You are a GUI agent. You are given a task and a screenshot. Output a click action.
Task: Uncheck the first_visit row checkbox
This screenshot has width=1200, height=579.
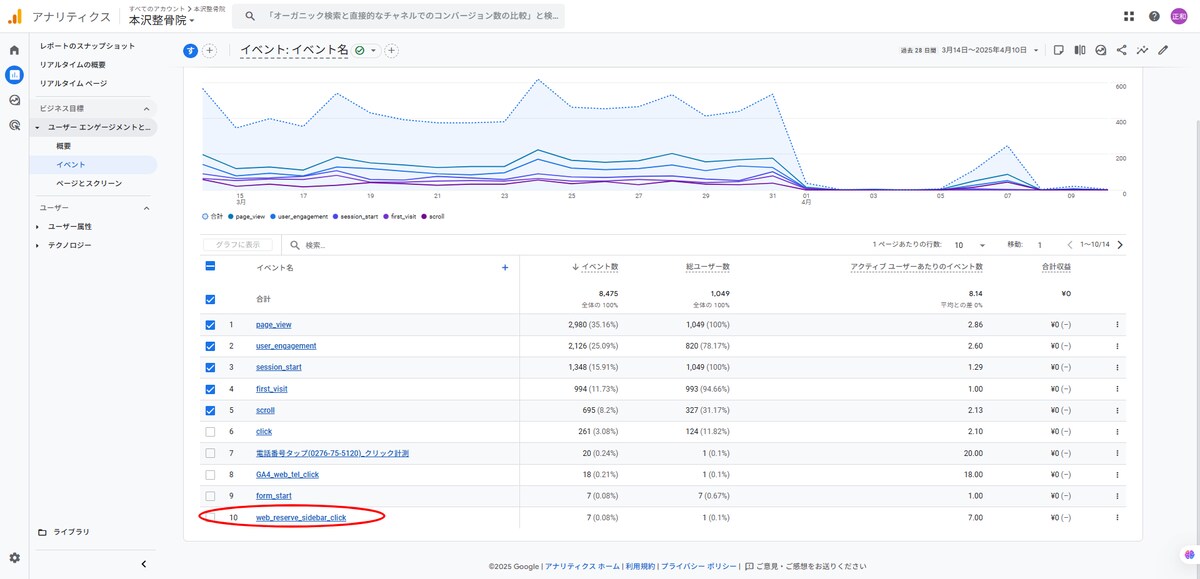tap(210, 389)
